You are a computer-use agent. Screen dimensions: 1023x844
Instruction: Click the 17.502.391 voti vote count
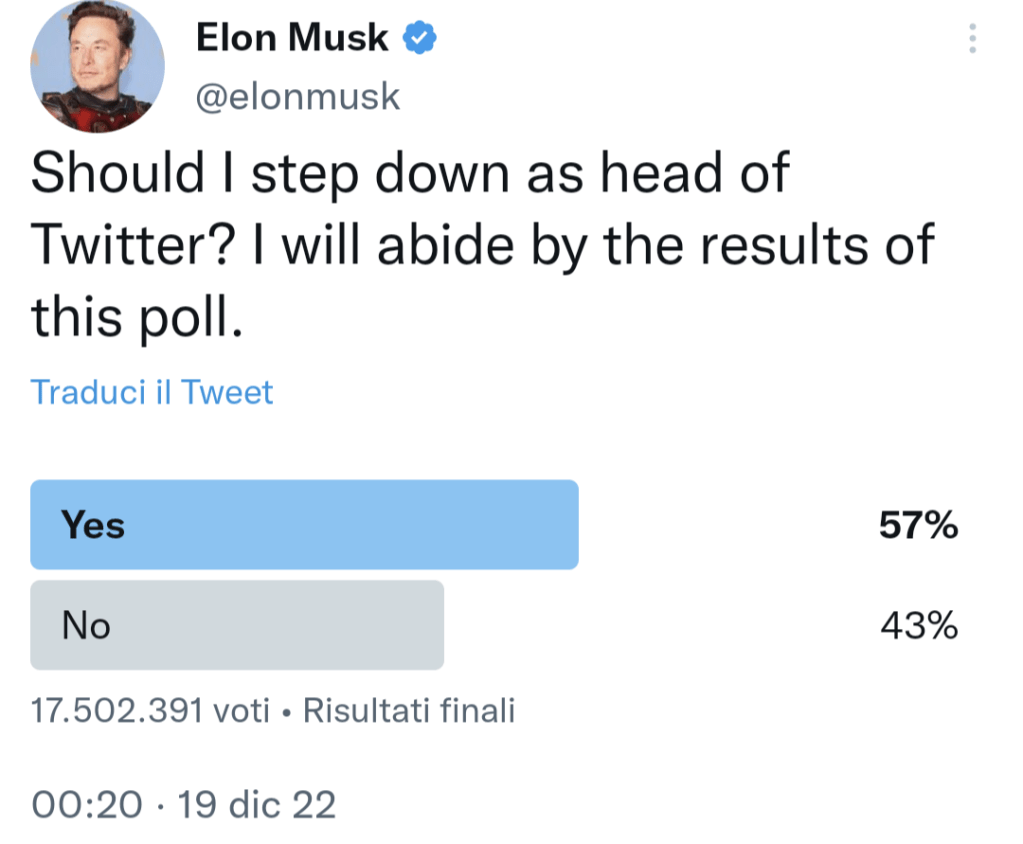tap(150, 711)
